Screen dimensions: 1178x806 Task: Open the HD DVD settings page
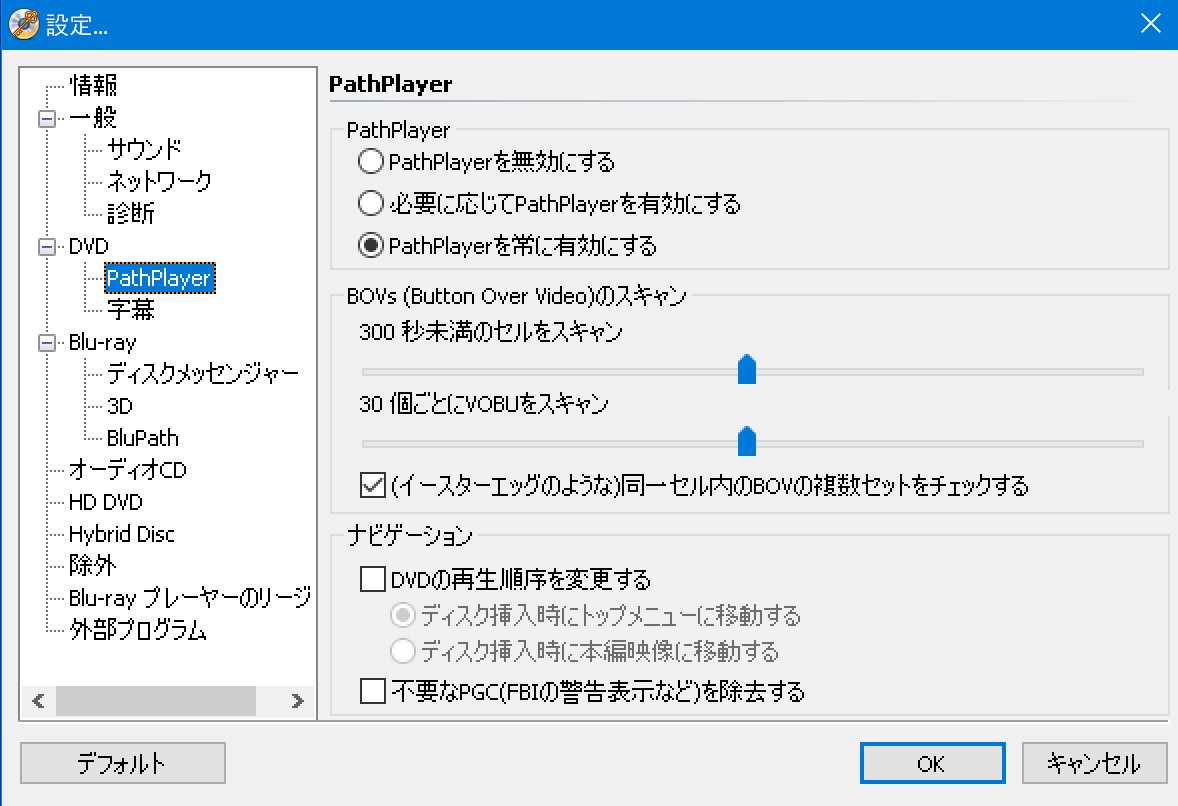[105, 502]
